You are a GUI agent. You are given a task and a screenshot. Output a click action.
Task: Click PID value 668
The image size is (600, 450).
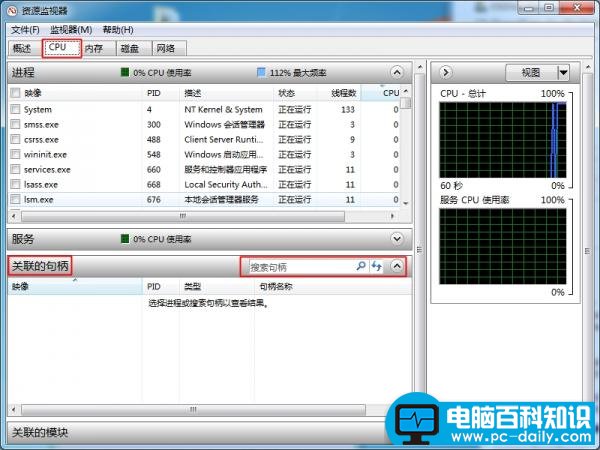(x=153, y=184)
